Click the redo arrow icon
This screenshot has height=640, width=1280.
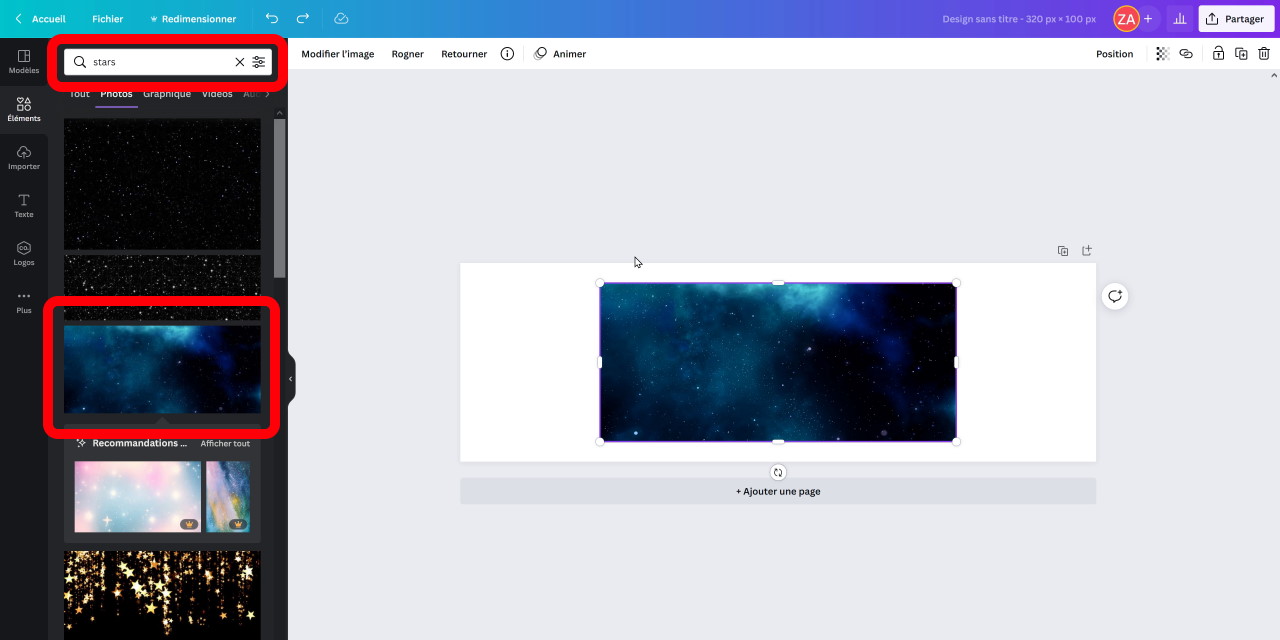pos(303,19)
